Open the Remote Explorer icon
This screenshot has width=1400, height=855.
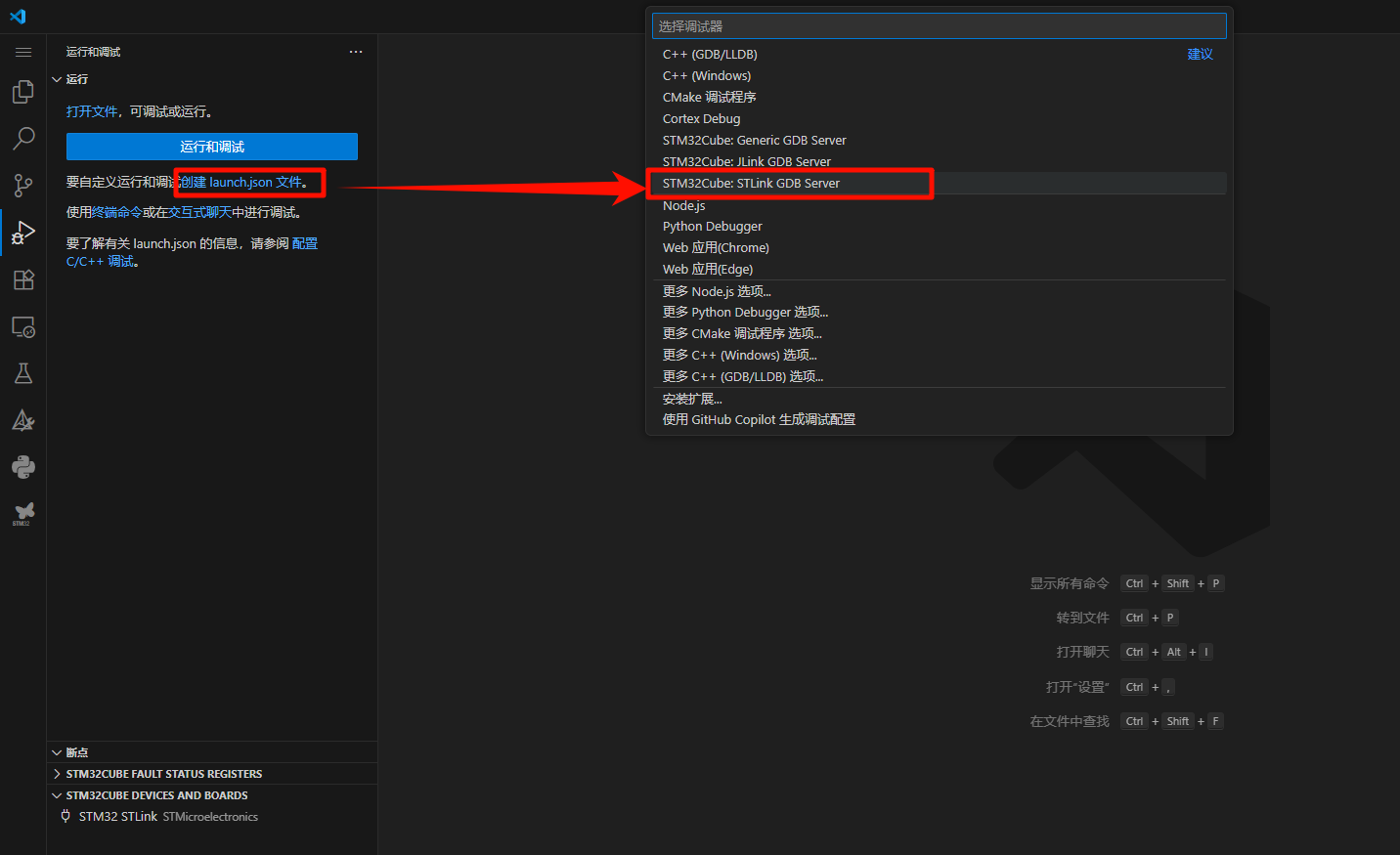[23, 326]
